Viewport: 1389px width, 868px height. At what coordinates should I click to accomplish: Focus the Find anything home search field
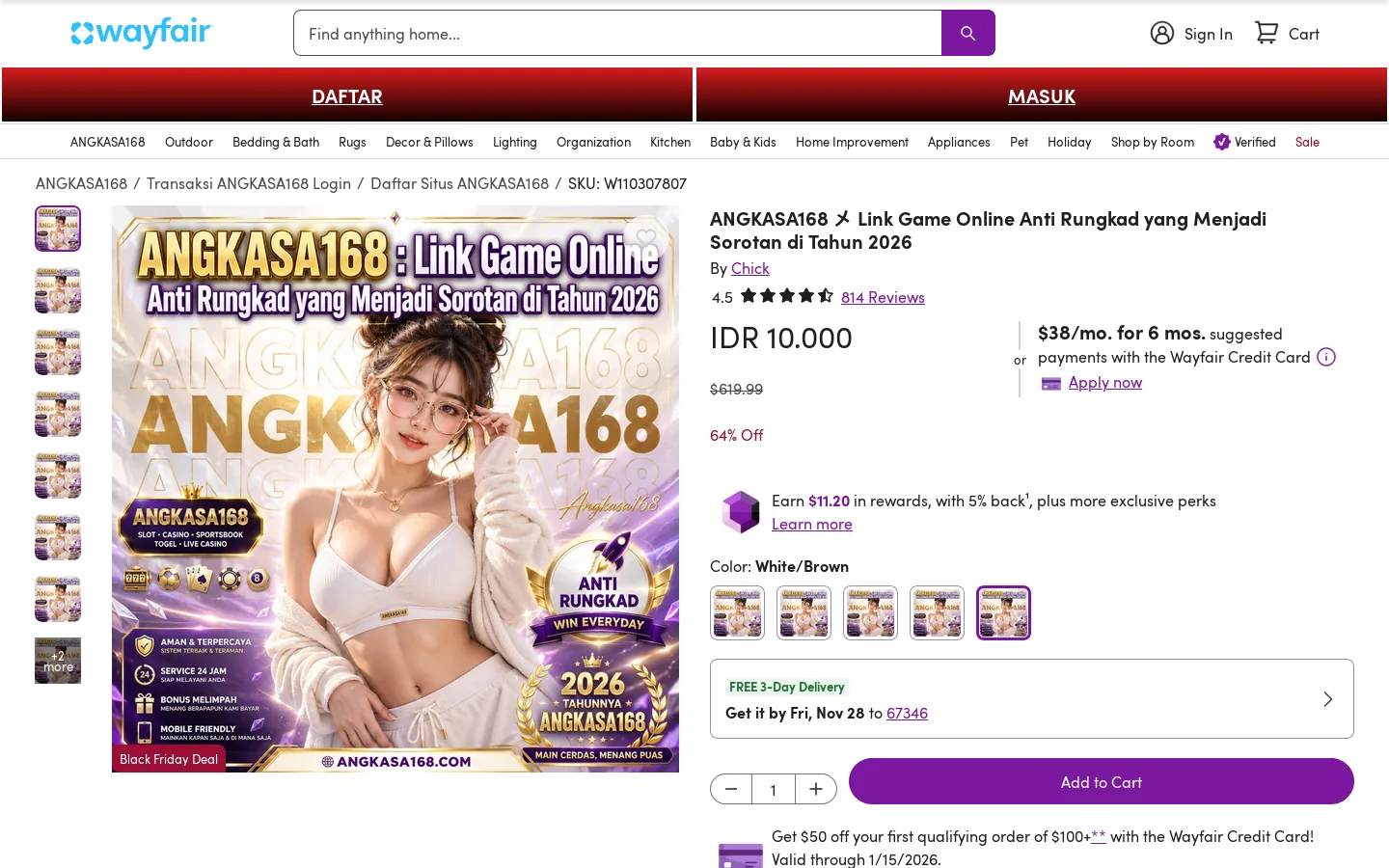click(617, 33)
